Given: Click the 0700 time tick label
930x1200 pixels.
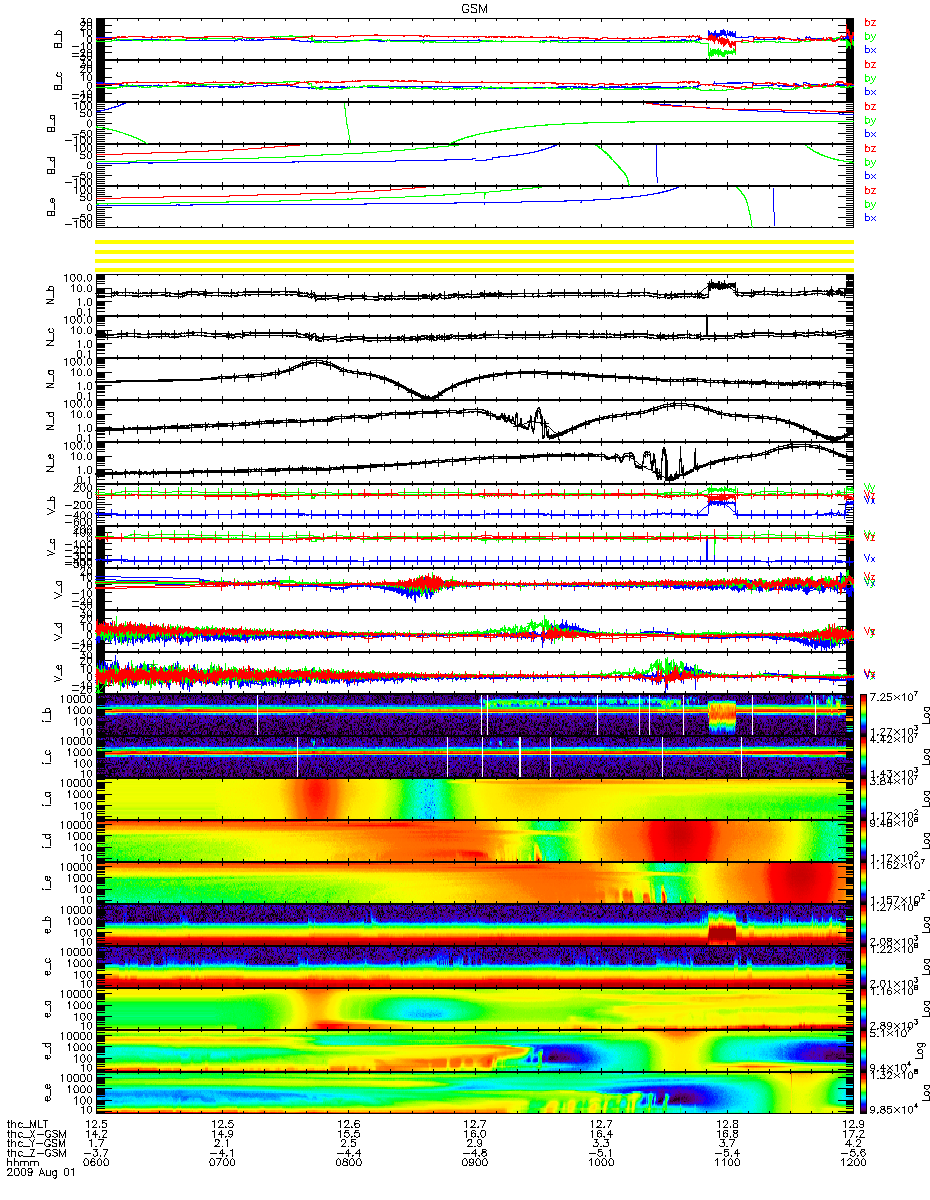Looking at the screenshot, I should [222, 1164].
